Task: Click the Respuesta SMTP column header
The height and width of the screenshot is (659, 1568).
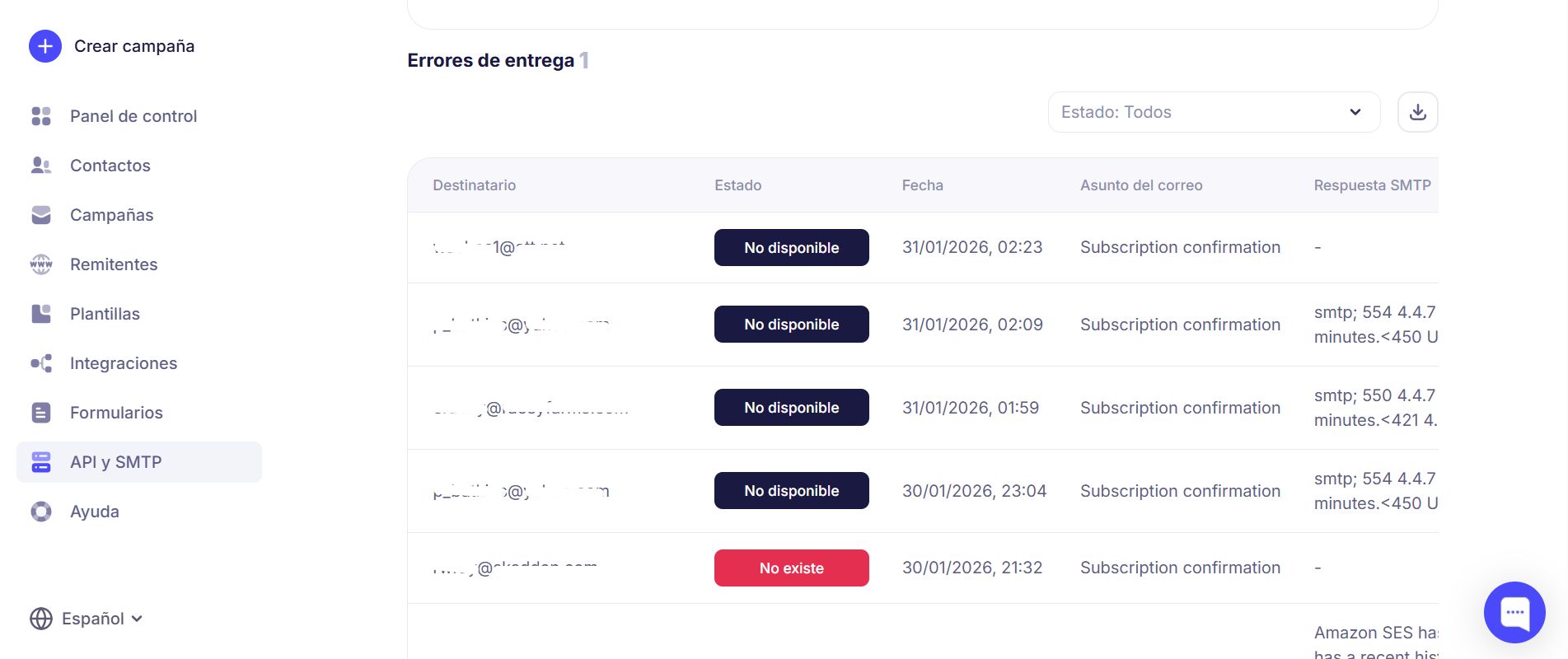Action: 1371,185
